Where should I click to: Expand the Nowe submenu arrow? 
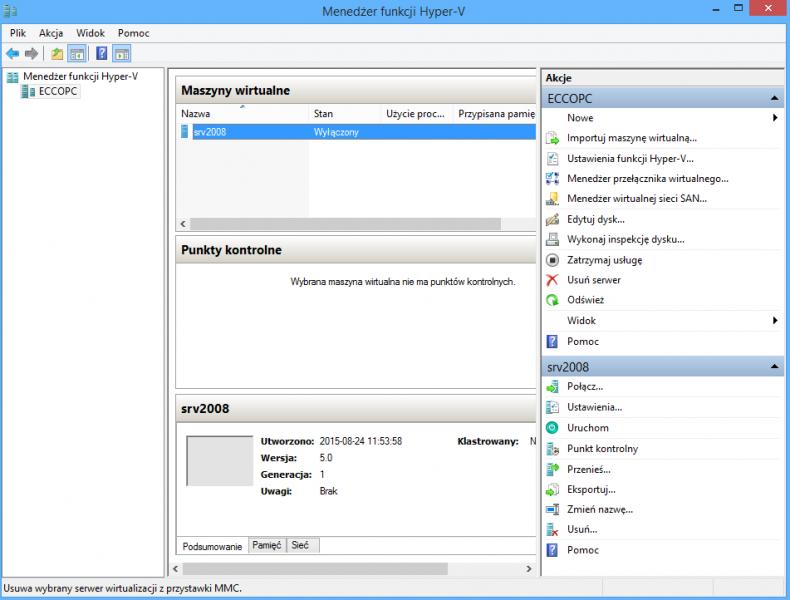775,118
